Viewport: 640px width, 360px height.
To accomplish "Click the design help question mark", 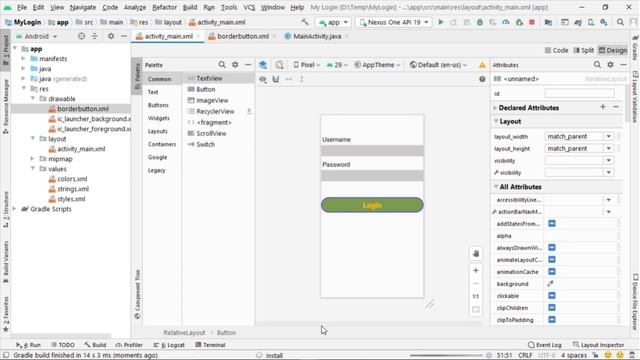I will 482,79.
